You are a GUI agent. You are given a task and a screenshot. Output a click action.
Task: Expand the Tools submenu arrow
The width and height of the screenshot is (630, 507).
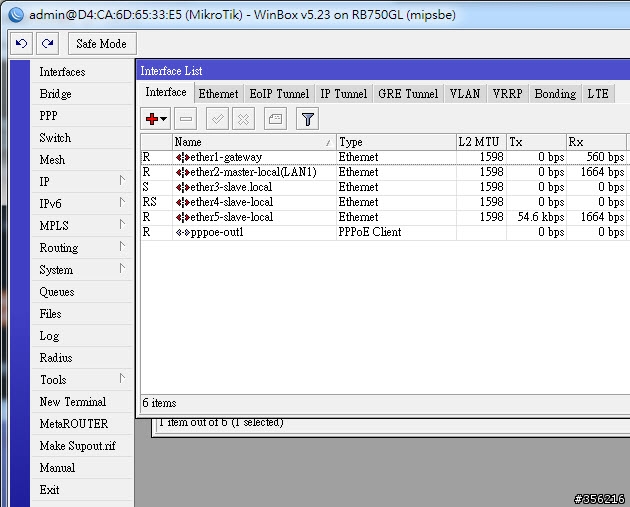[123, 378]
